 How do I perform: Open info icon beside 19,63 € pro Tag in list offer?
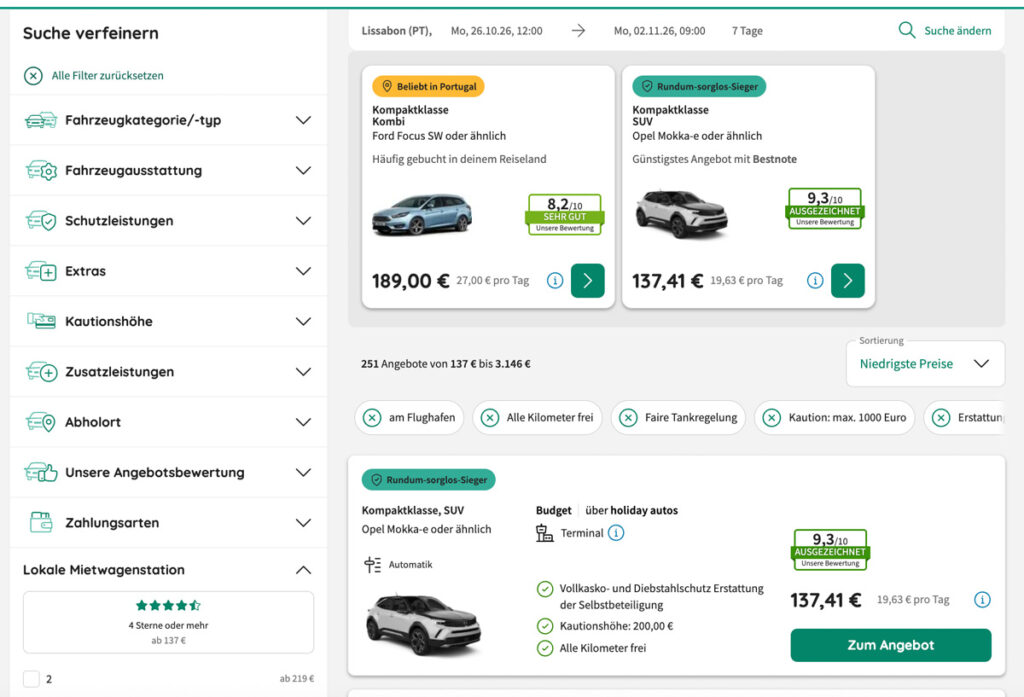pyautogui.click(x=982, y=600)
